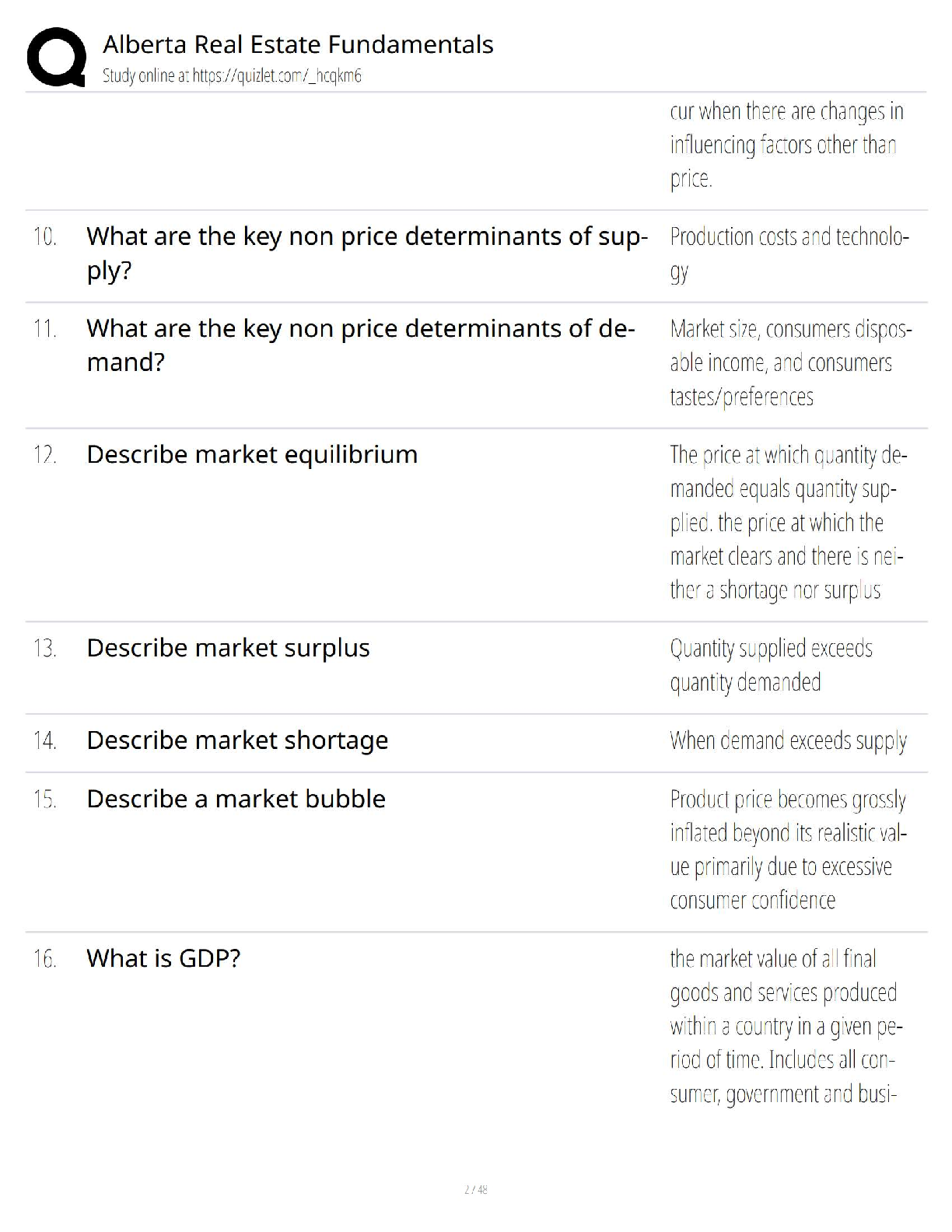Click 'Describe market equilibrium' term
This screenshot has height=1232, width=952.
[x=252, y=454]
